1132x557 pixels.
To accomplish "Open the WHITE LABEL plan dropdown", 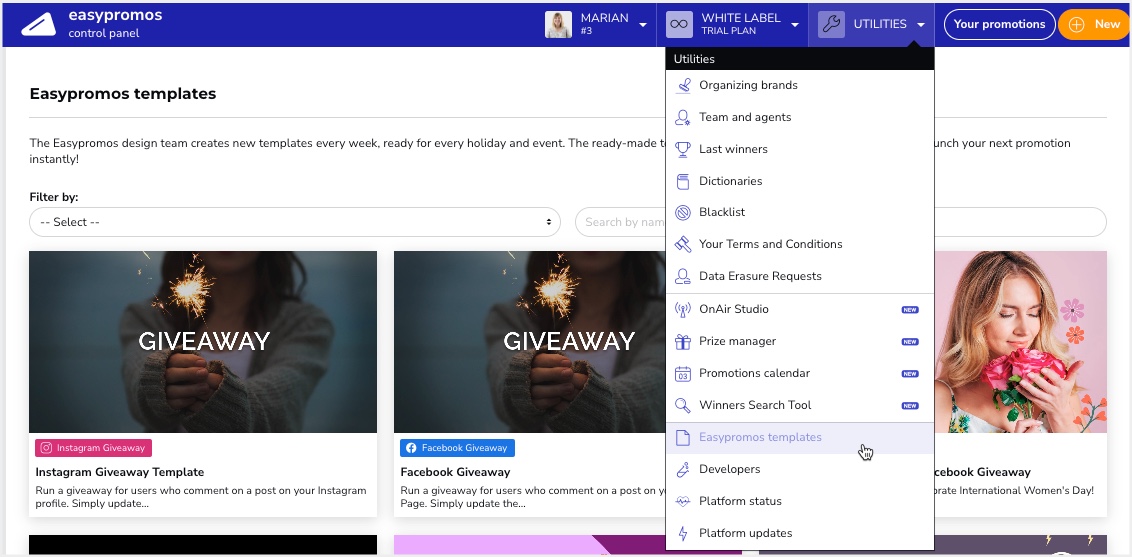I will pos(732,25).
